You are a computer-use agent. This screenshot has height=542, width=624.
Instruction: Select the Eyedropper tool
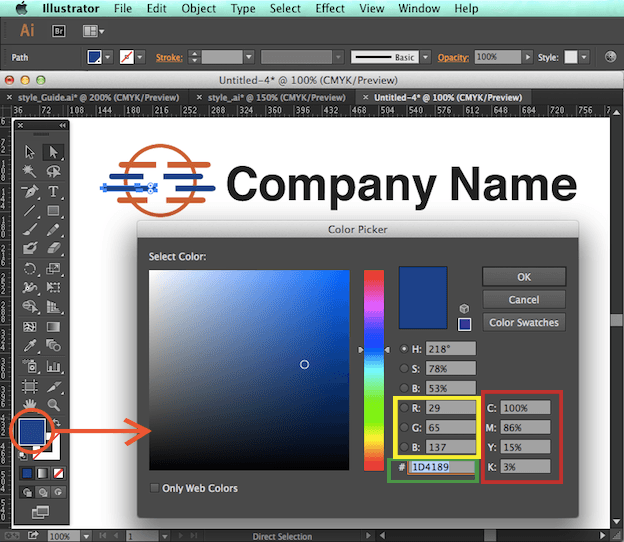pyautogui.click(x=30, y=345)
